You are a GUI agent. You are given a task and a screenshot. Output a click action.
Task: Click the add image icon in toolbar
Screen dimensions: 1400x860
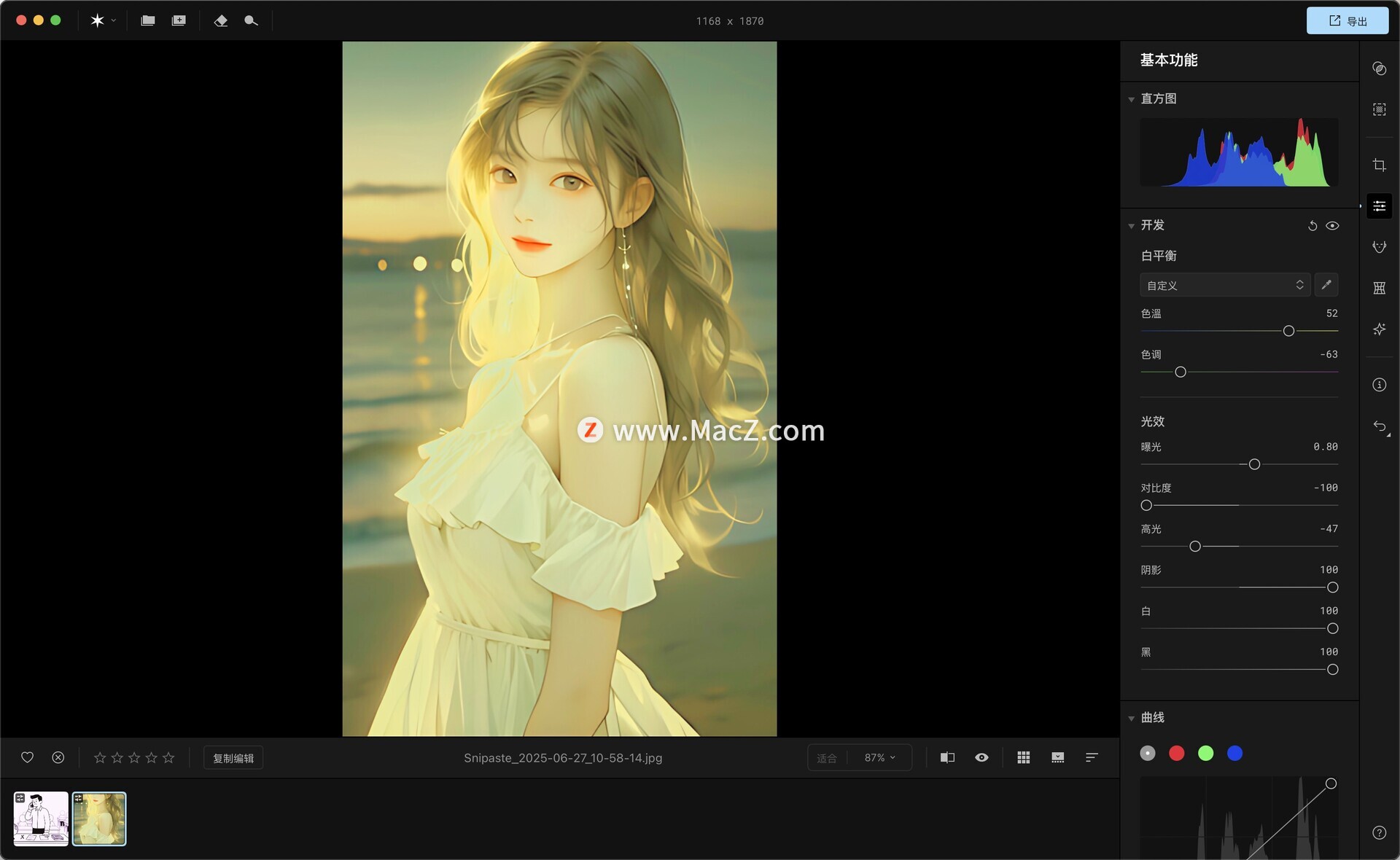[179, 20]
